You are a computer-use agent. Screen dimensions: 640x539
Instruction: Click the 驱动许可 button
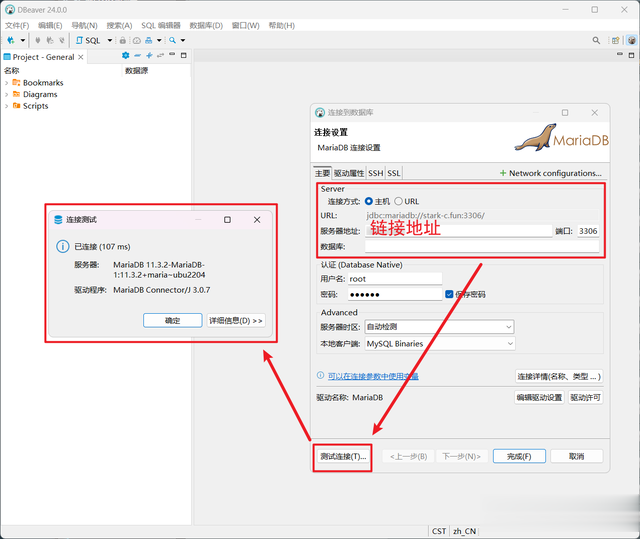585,397
